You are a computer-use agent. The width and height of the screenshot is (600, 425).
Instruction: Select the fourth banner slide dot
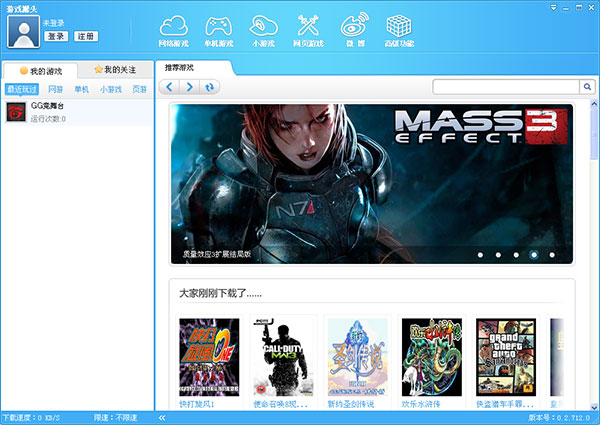[534, 255]
